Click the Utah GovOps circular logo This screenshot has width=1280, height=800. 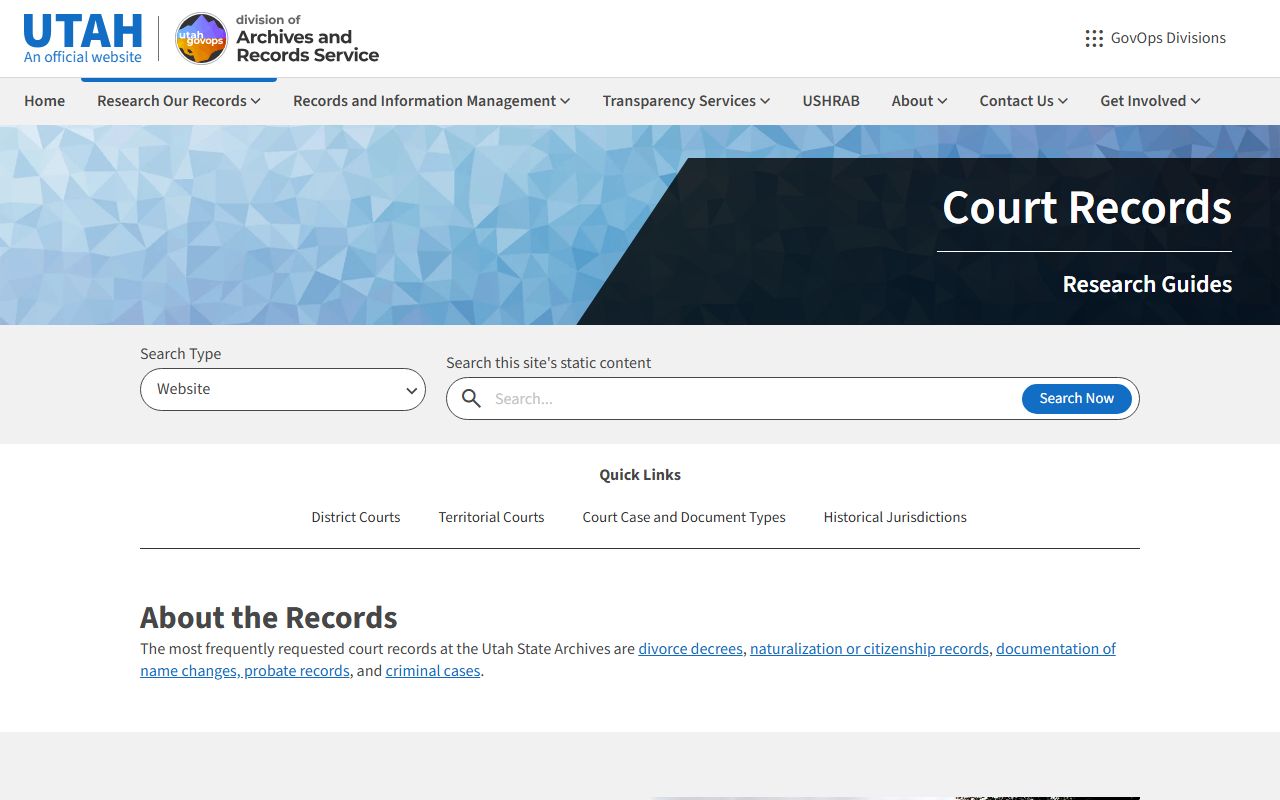(201, 39)
